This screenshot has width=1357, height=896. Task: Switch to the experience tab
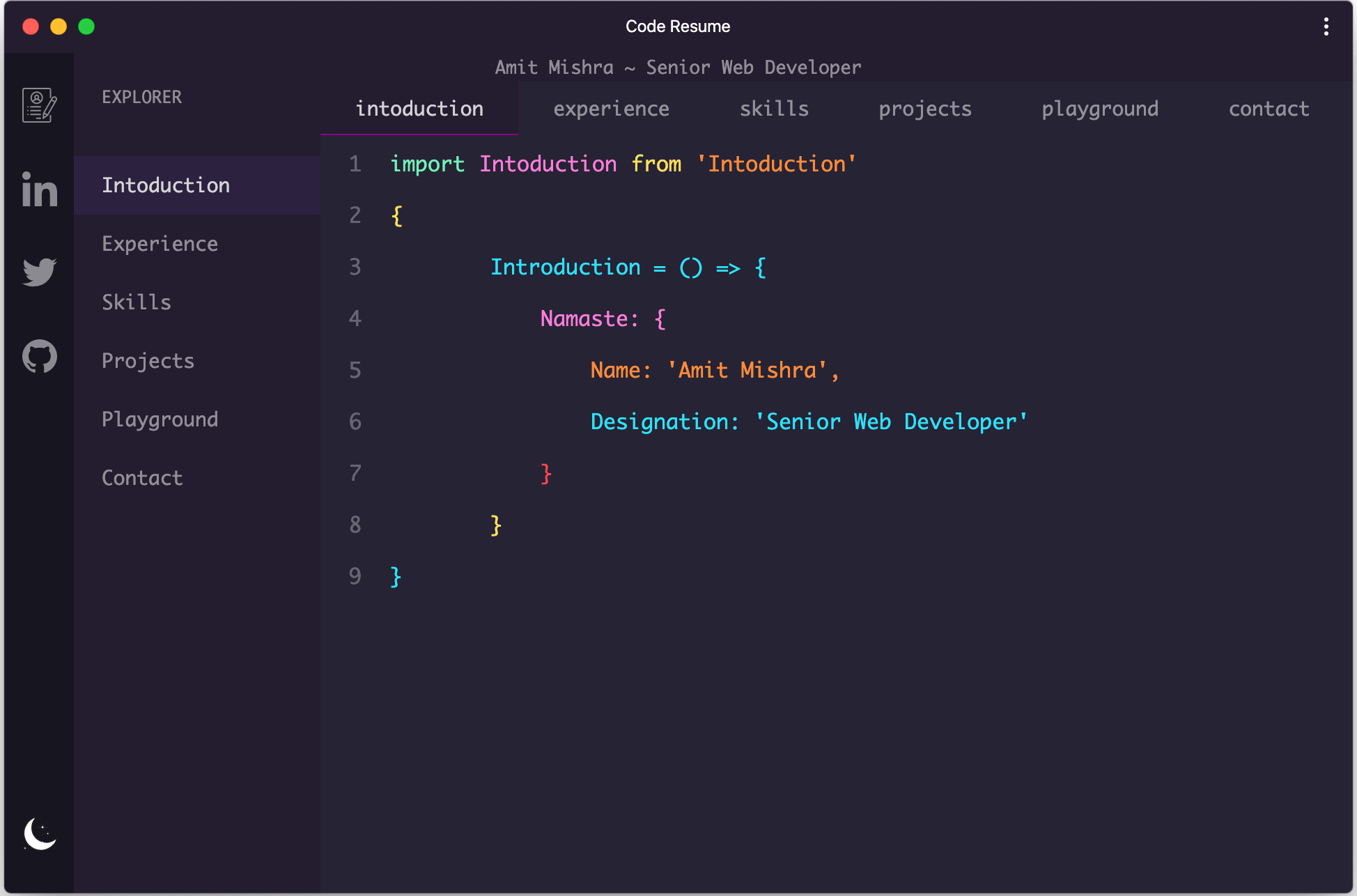[x=611, y=109]
